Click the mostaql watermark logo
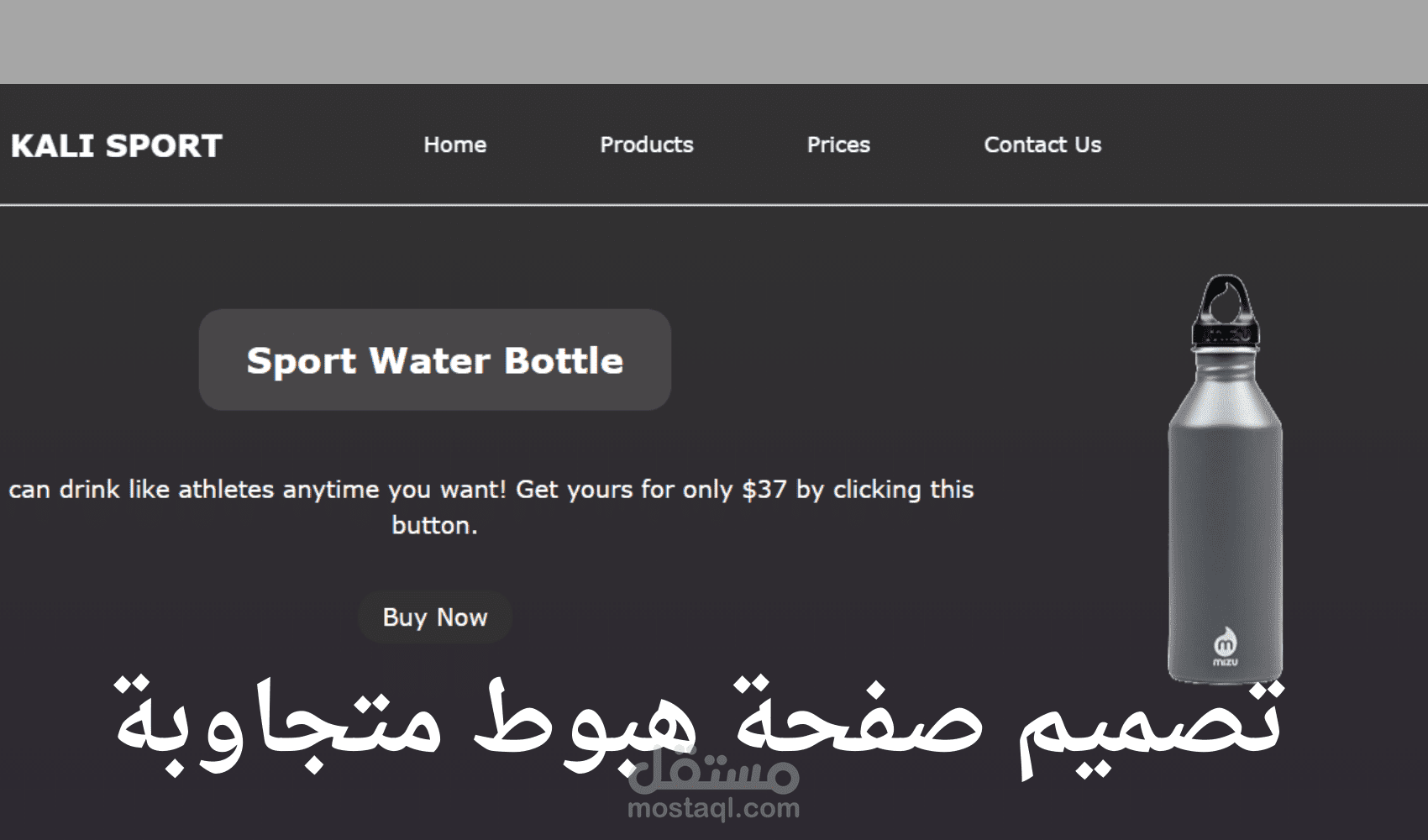 point(714,773)
